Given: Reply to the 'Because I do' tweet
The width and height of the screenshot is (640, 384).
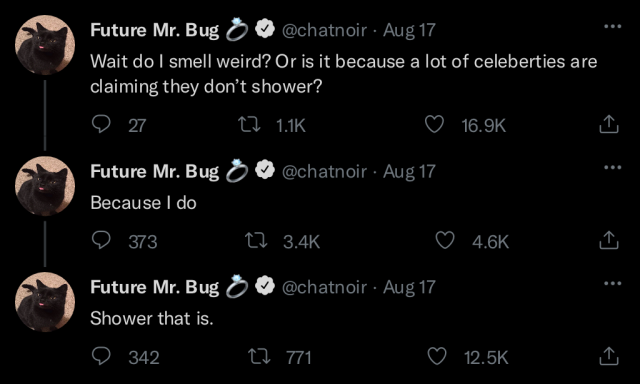Looking at the screenshot, I should pos(101,240).
